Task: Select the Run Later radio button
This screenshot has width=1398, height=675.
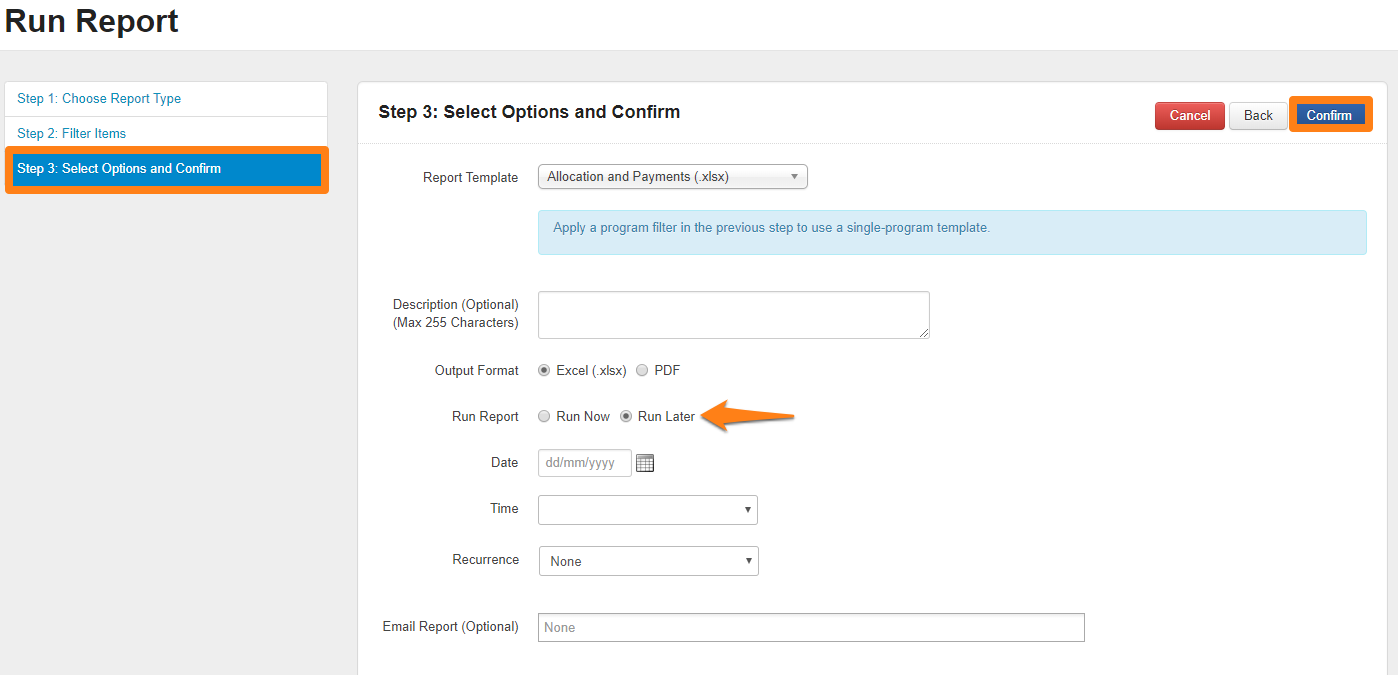Action: point(626,417)
